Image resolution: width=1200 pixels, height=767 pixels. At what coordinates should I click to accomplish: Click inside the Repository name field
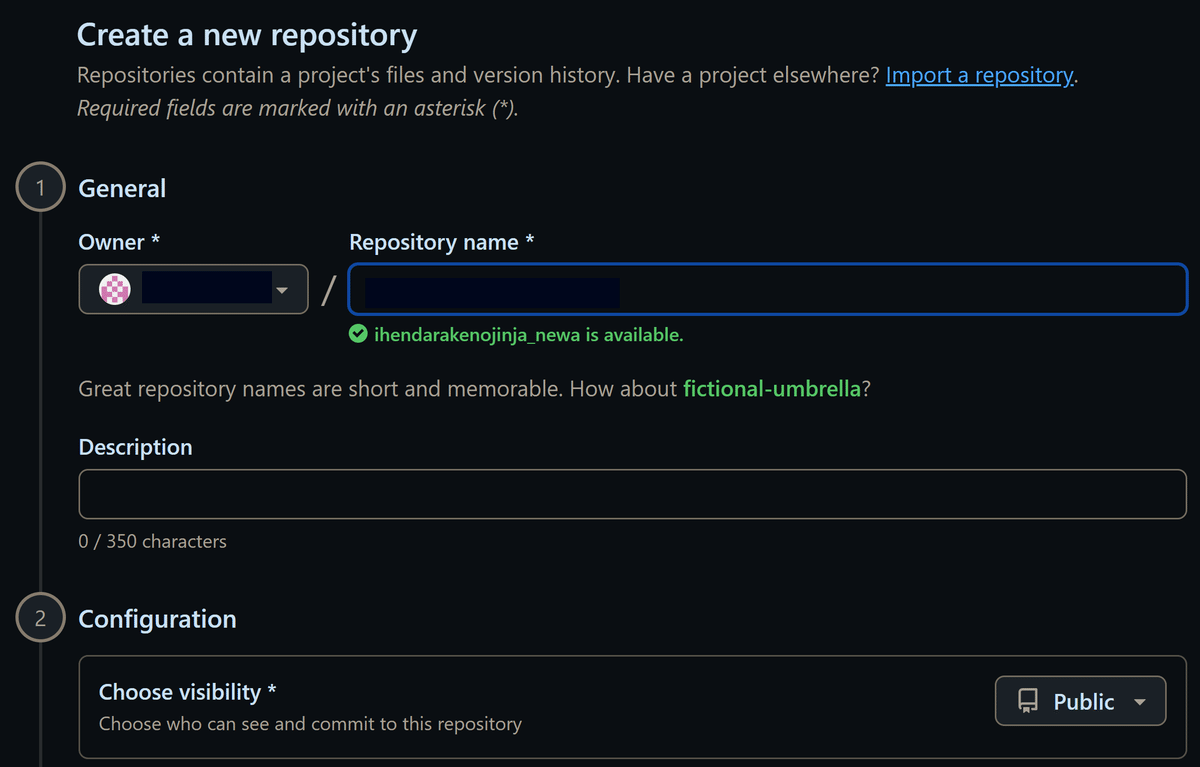pos(766,289)
